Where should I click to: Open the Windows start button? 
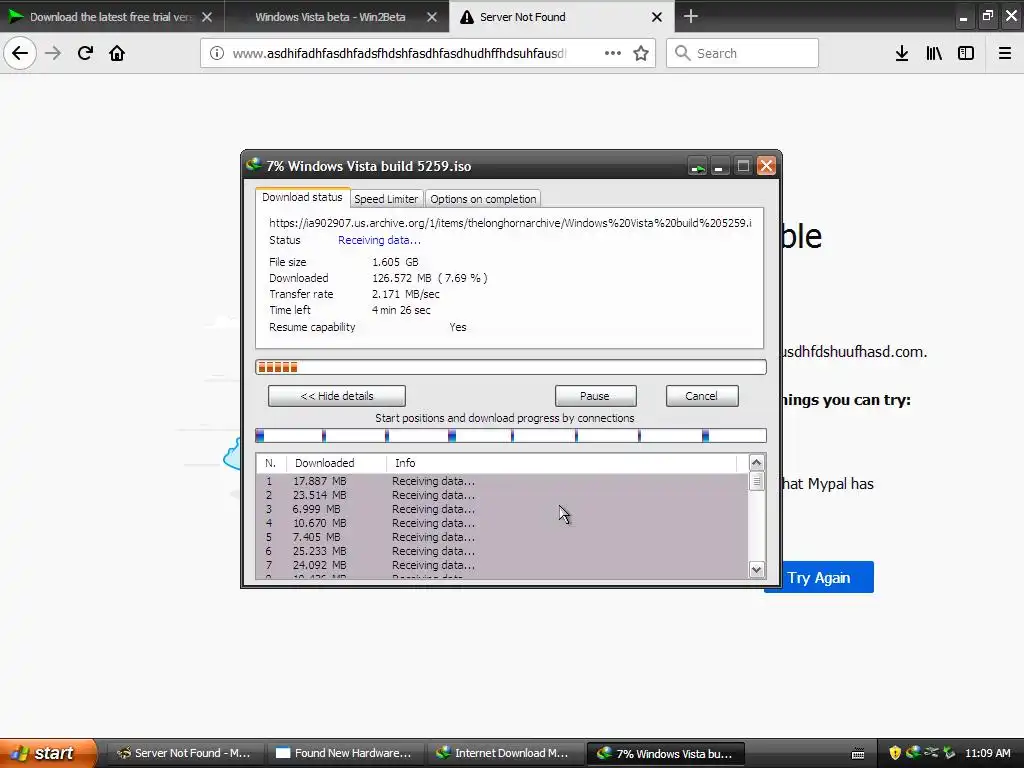pyautogui.click(x=48, y=753)
